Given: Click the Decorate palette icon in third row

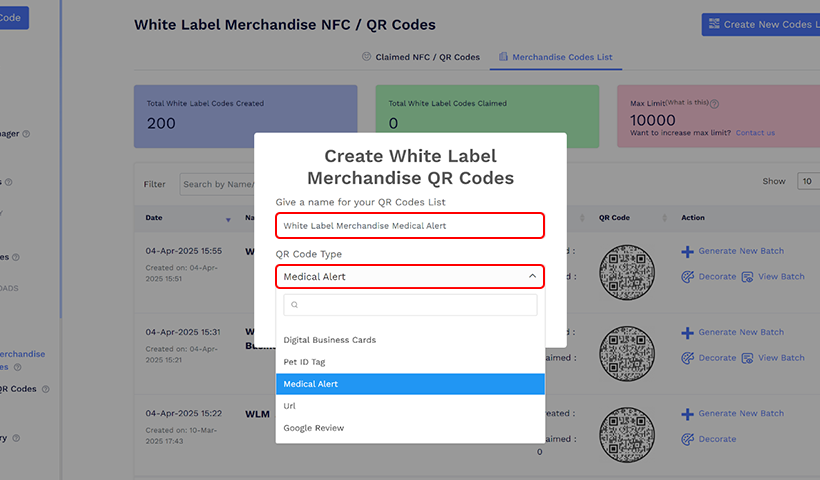Looking at the screenshot, I should tap(687, 439).
